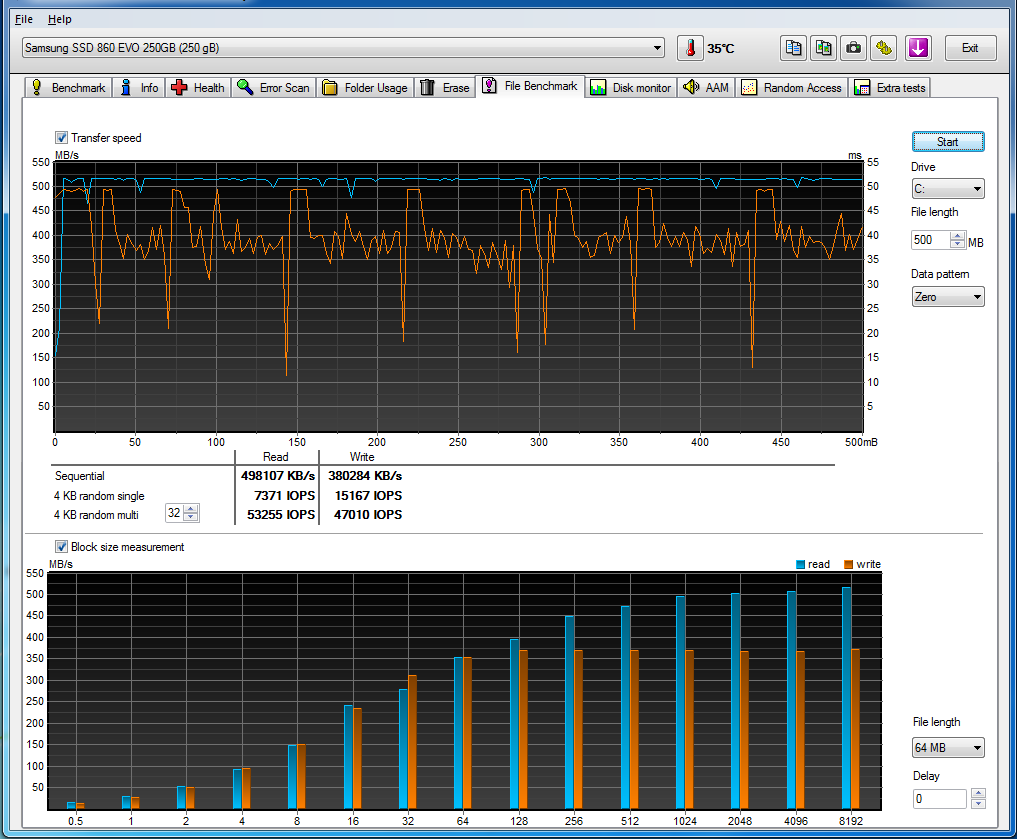The image size is (1017, 839).
Task: Click the camera save screenshot icon
Action: [x=854, y=48]
